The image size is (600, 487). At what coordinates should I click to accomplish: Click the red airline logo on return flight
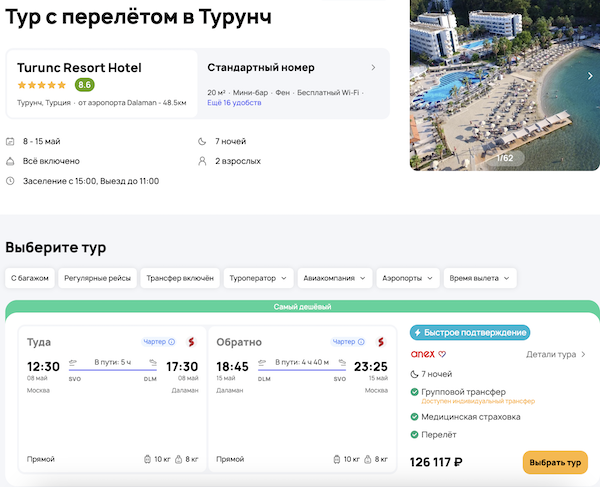379,342
